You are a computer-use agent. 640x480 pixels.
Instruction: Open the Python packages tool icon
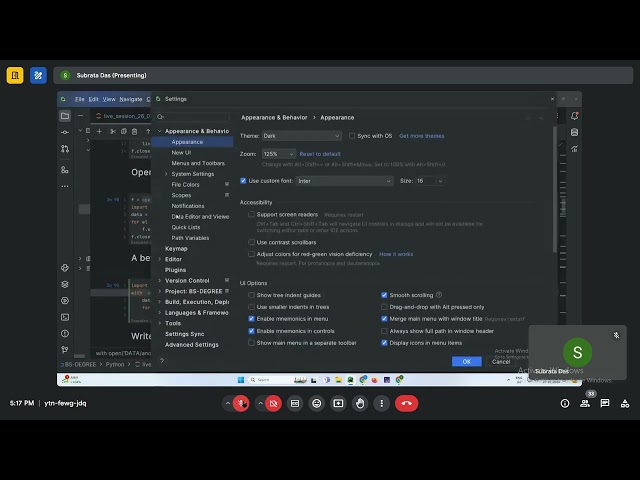point(65,284)
